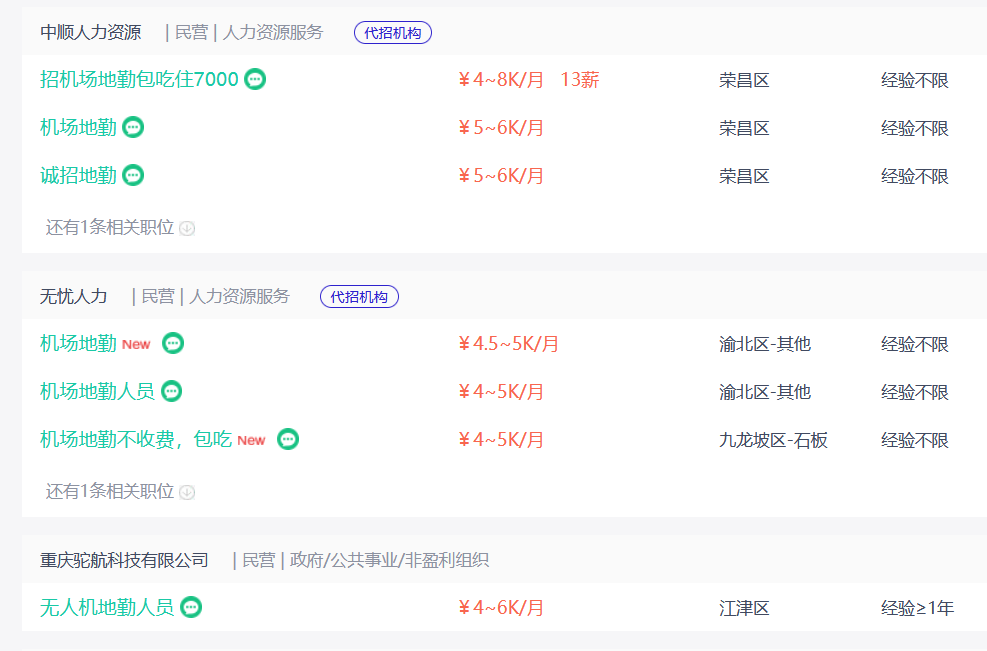
Task: Expand 还有1条相关职位 under 中顺人力资源
Action: (x=120, y=227)
